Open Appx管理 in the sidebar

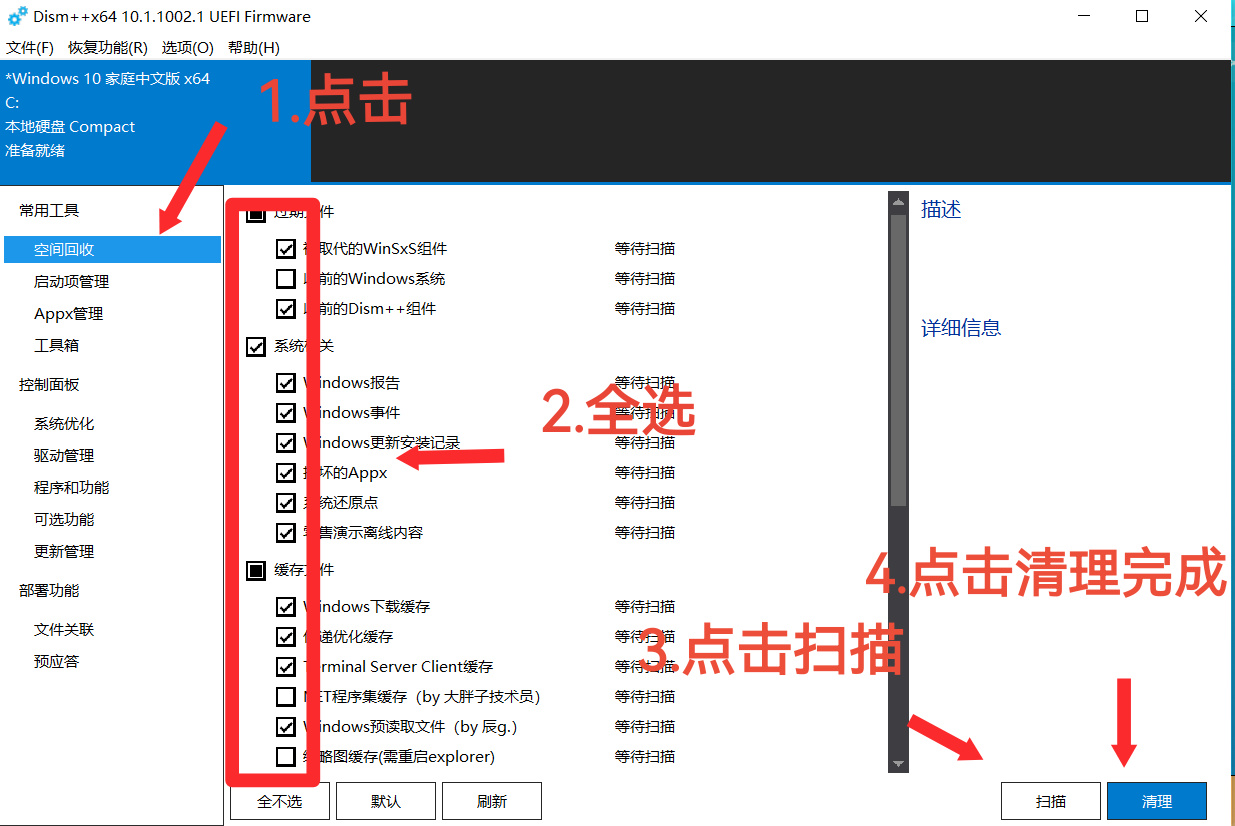point(69,314)
